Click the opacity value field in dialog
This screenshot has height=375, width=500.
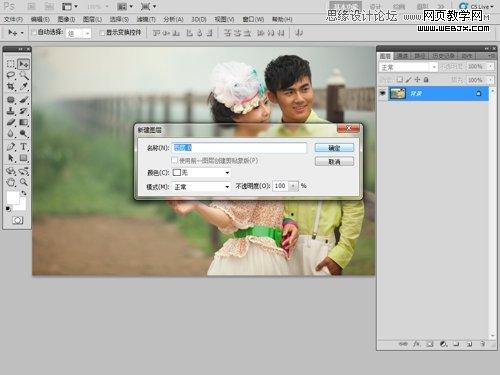click(281, 186)
